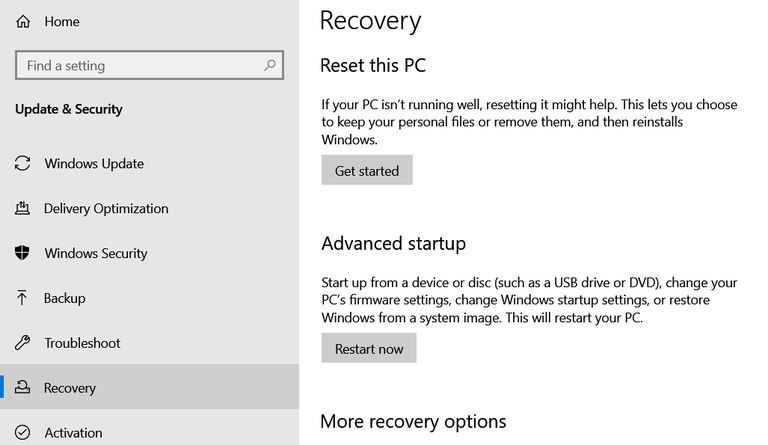Navigate to the Troubleshoot page
Viewport: 768px width, 445px height.
click(82, 343)
